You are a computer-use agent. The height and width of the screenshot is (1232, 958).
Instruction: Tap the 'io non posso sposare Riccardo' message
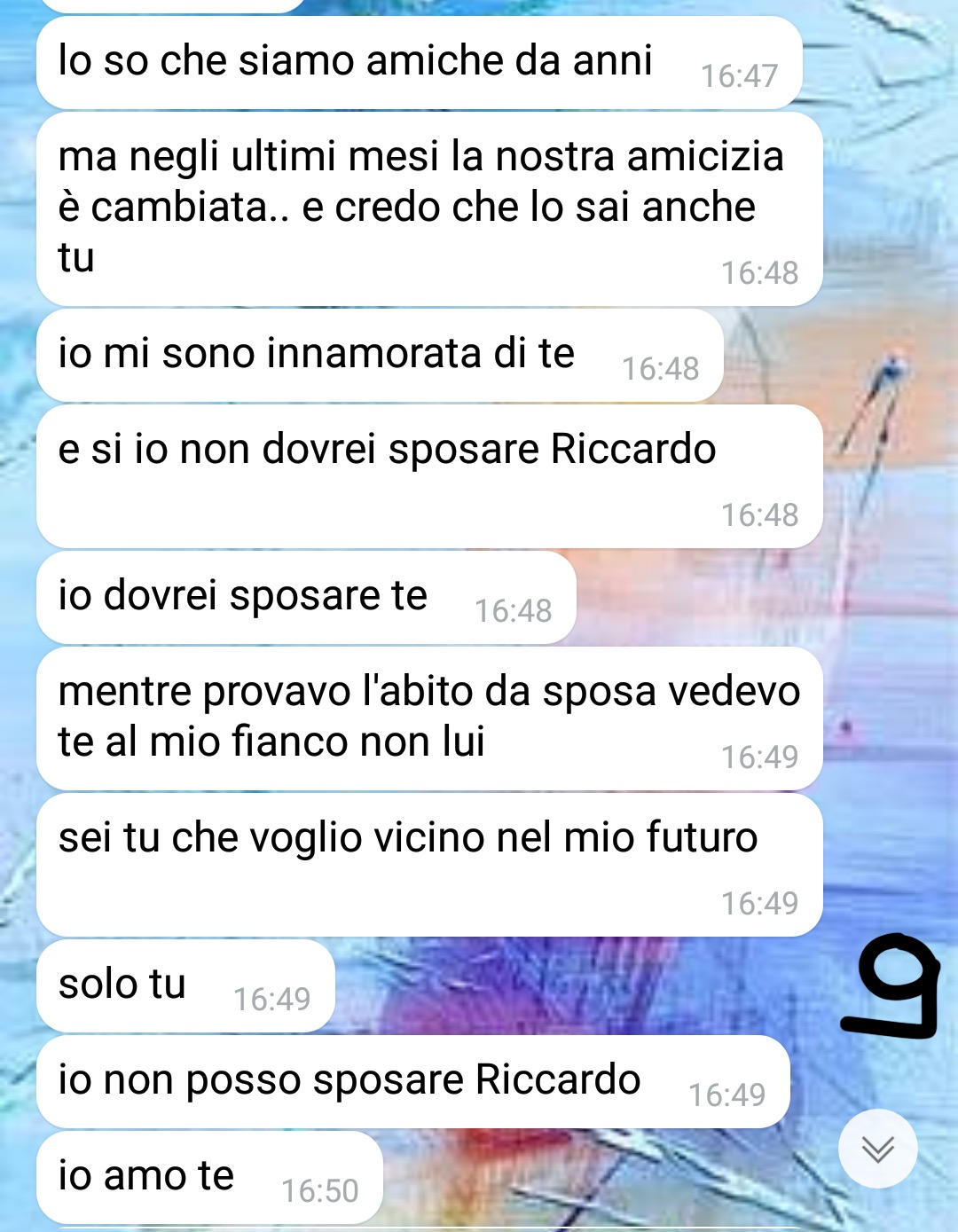click(x=412, y=1082)
